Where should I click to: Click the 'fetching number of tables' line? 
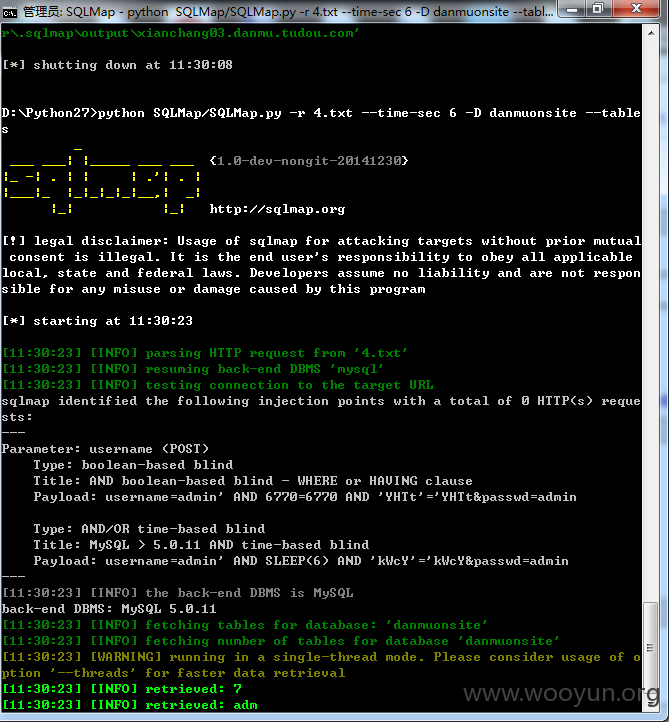pos(281,641)
